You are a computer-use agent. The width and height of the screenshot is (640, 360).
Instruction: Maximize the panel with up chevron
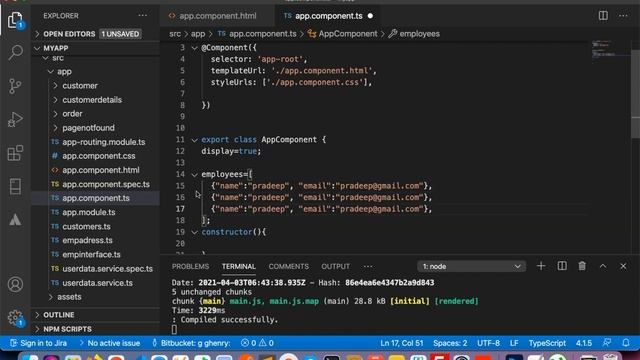coord(603,266)
